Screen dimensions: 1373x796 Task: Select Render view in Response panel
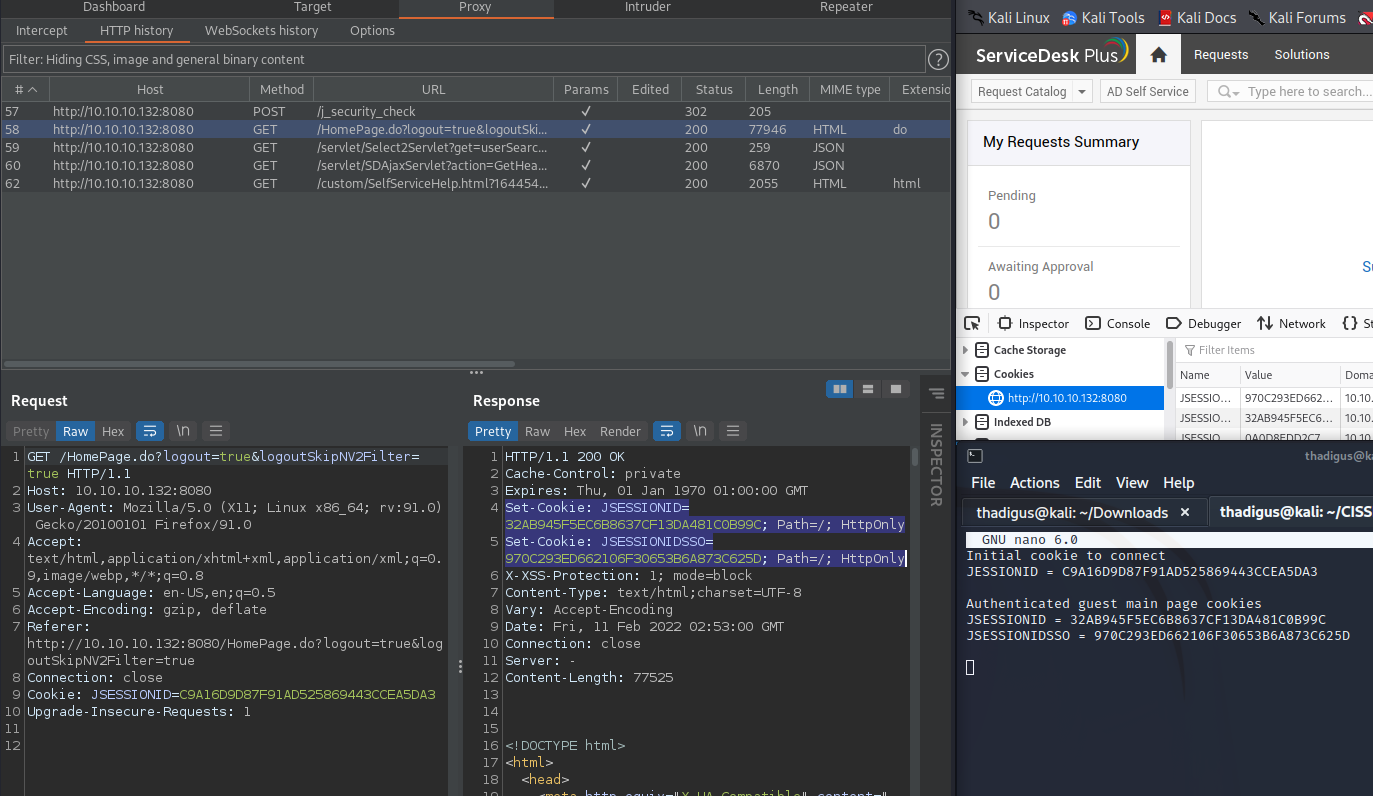[x=620, y=431]
